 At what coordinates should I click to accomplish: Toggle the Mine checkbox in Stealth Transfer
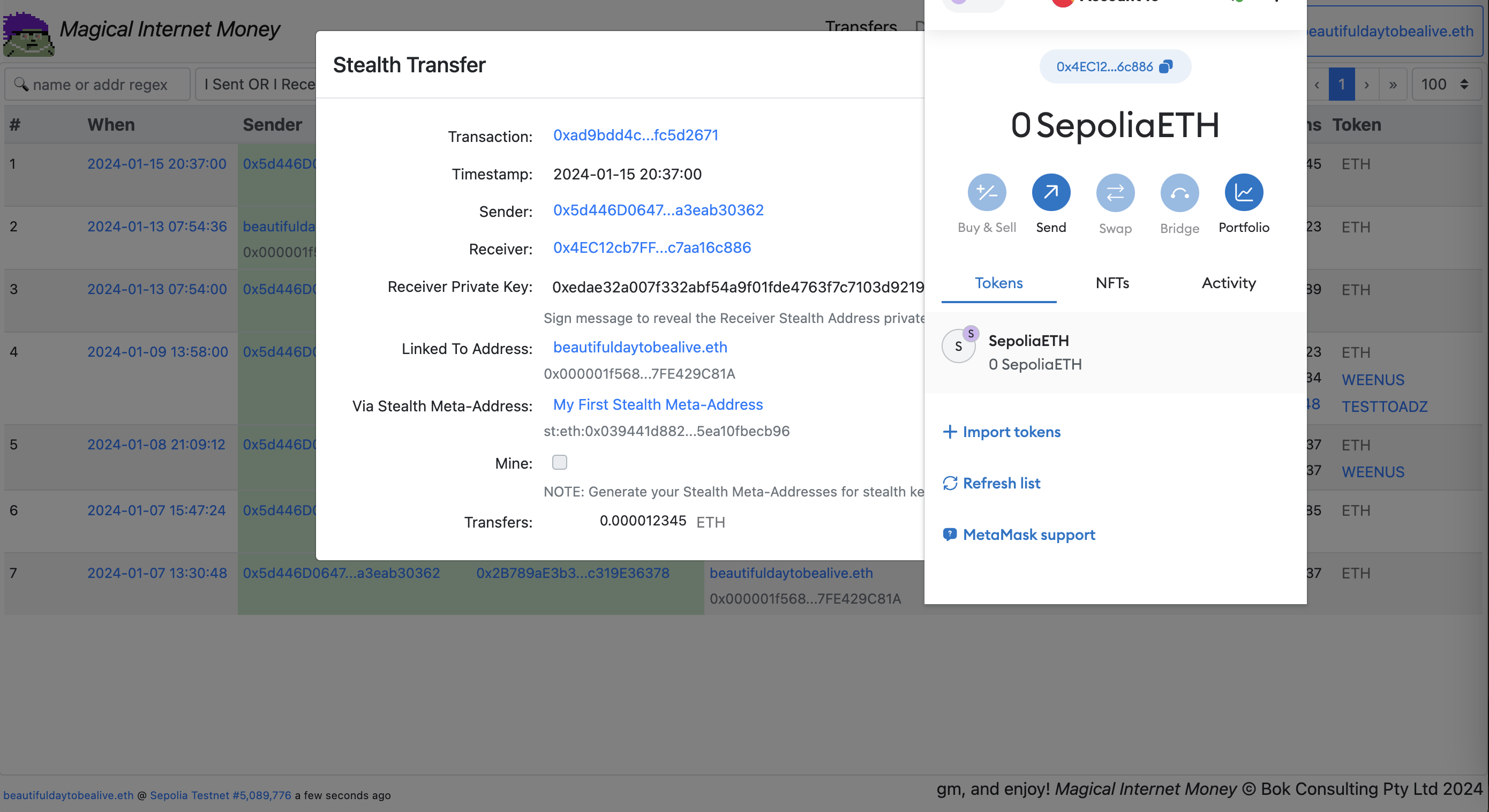558,461
